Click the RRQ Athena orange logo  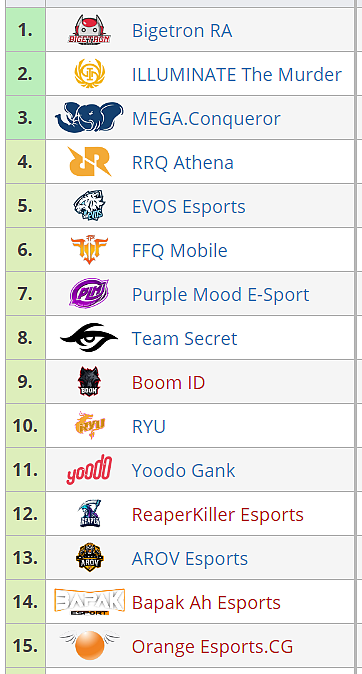[x=89, y=162]
